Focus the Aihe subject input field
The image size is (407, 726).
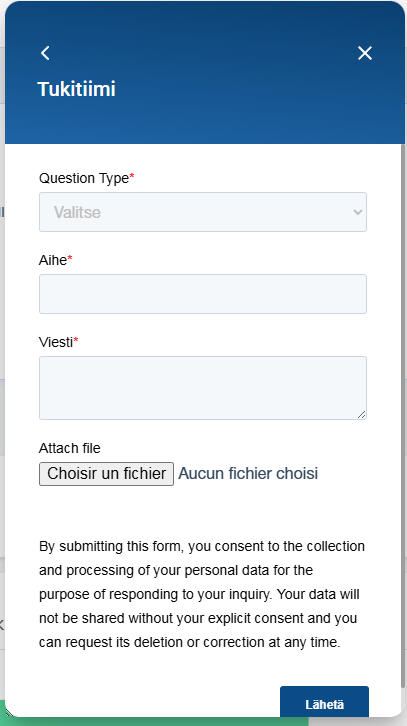[x=203, y=294]
